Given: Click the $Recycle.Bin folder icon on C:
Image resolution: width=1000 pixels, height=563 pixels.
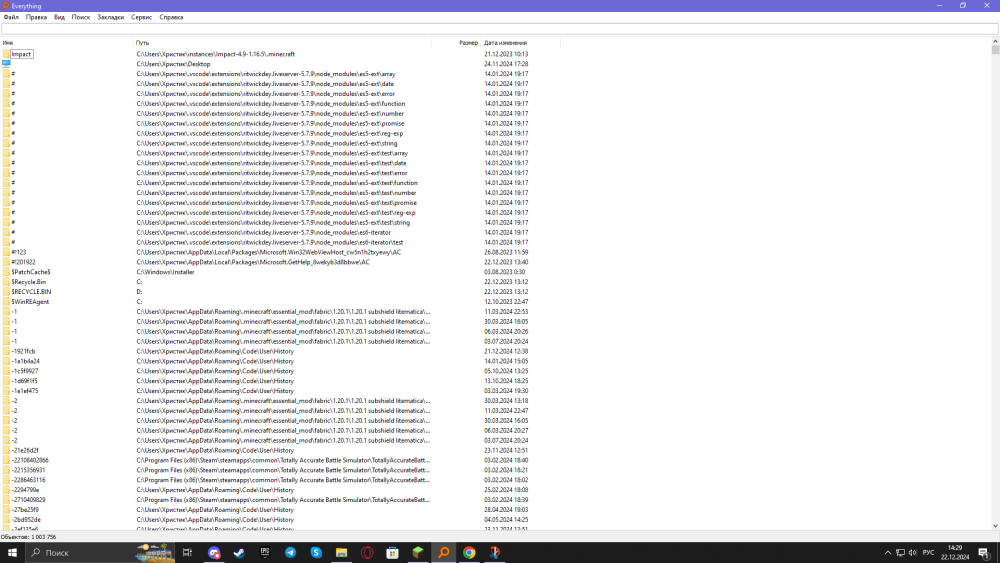Looking at the screenshot, I should (6, 282).
